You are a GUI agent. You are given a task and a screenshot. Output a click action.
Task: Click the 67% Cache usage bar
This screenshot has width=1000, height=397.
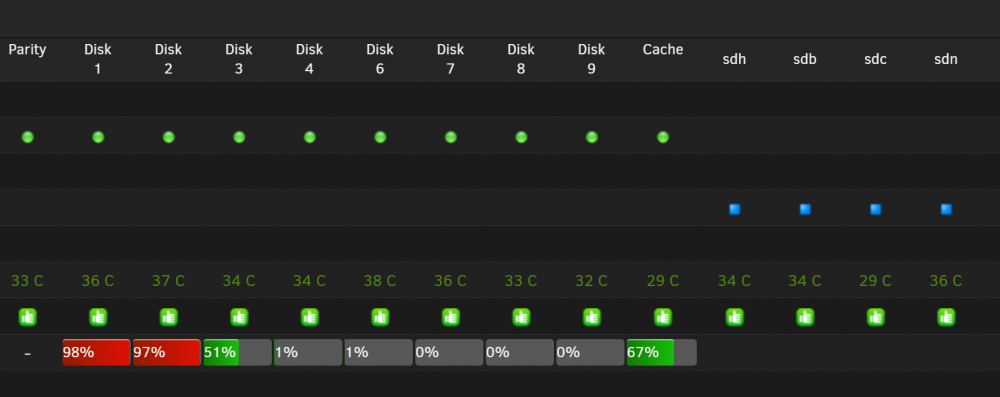661,352
